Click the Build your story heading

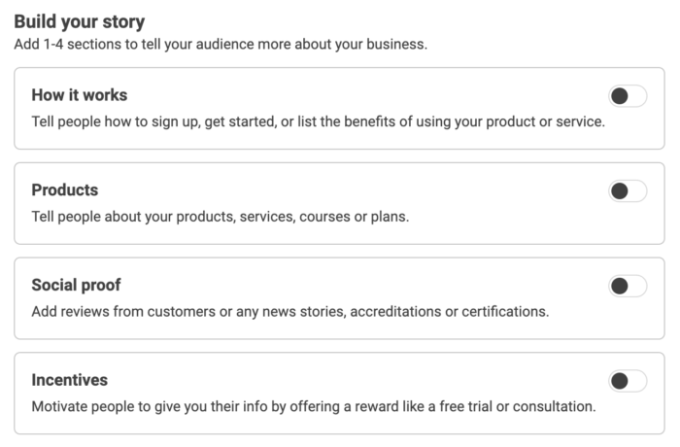[79, 22]
